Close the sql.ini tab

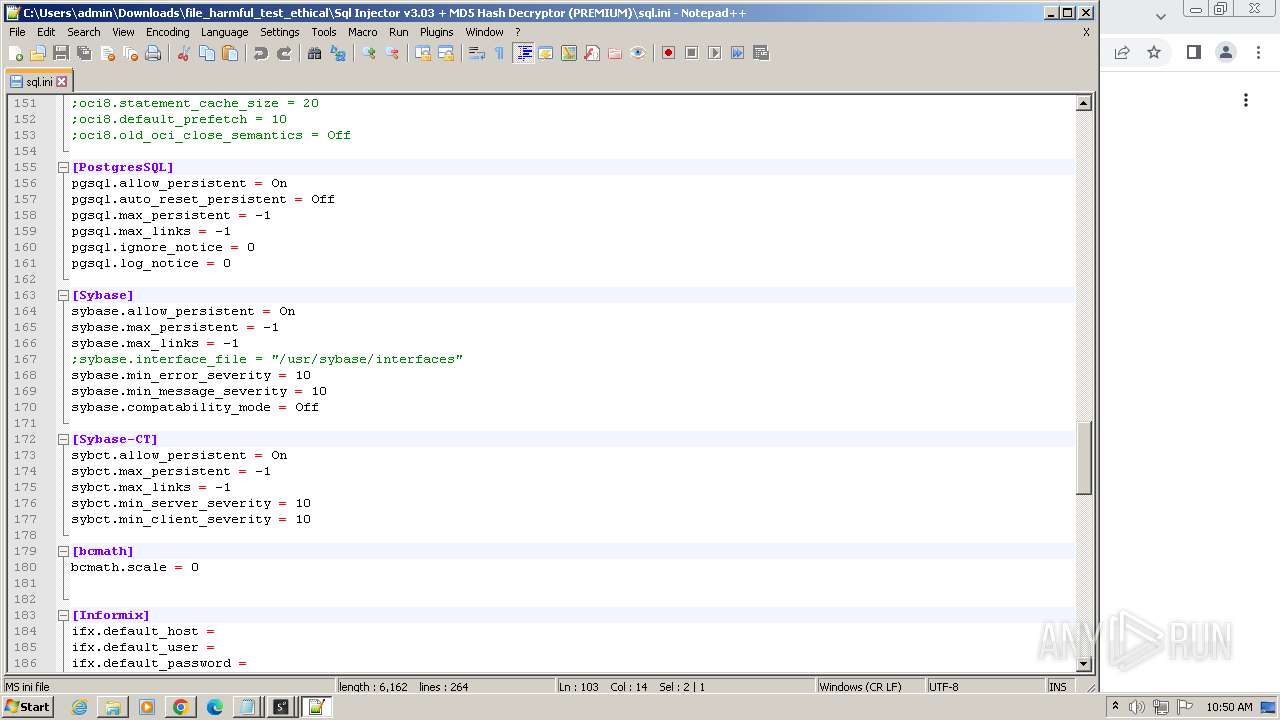coord(61,82)
